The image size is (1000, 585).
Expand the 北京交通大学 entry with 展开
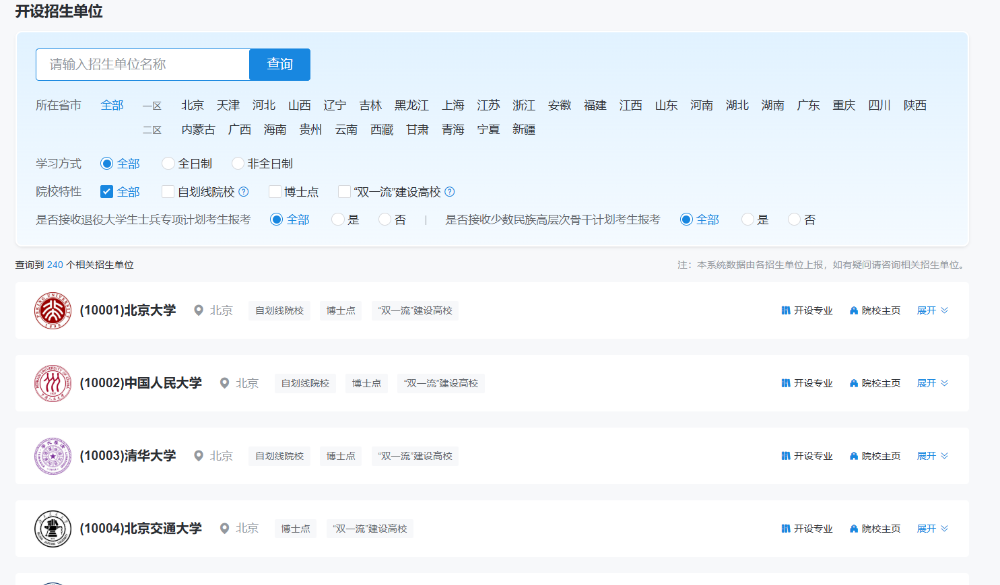932,528
